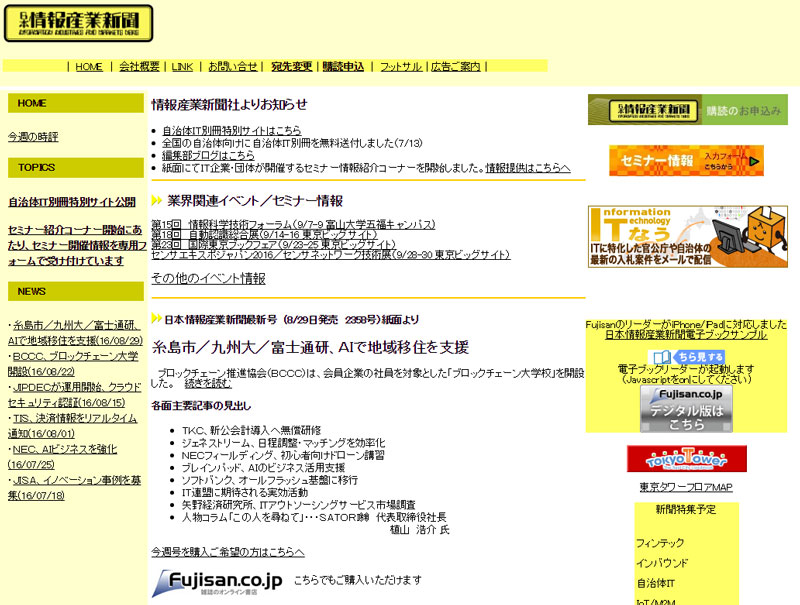This screenshot has height=605, width=800.
Task: Click the セミナー情報 入力フォーム banner
Action: 686,161
